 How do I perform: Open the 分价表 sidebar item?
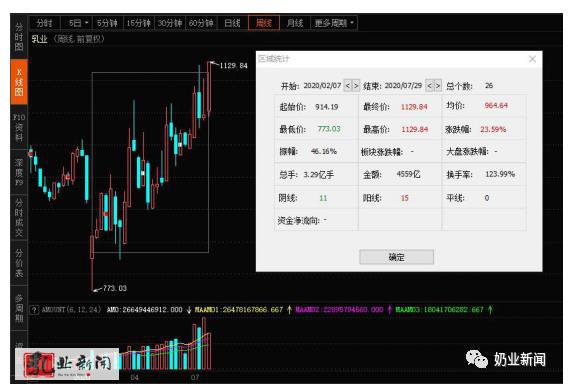(19, 263)
